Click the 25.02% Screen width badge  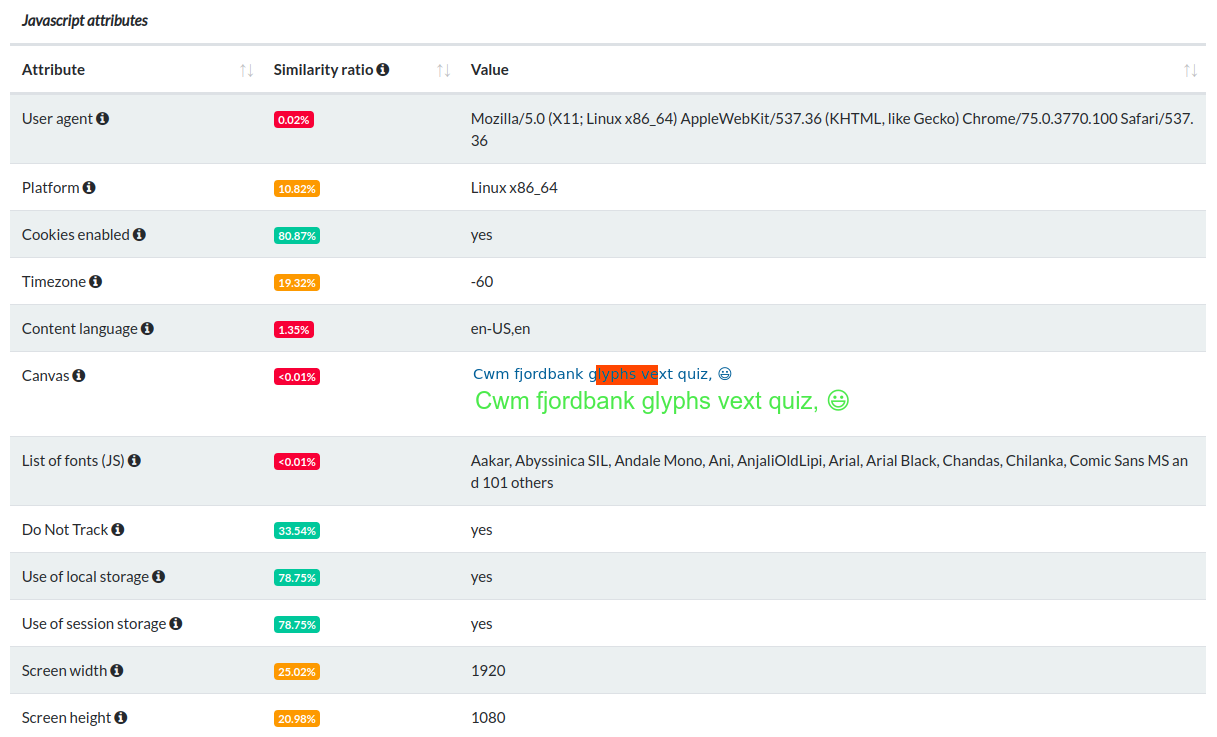(x=297, y=671)
